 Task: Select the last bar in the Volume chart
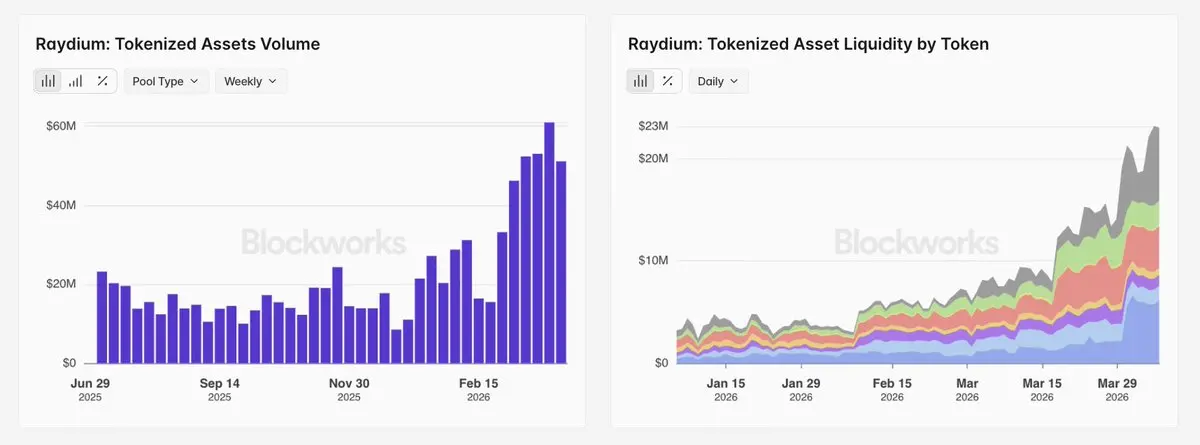pyautogui.click(x=561, y=263)
